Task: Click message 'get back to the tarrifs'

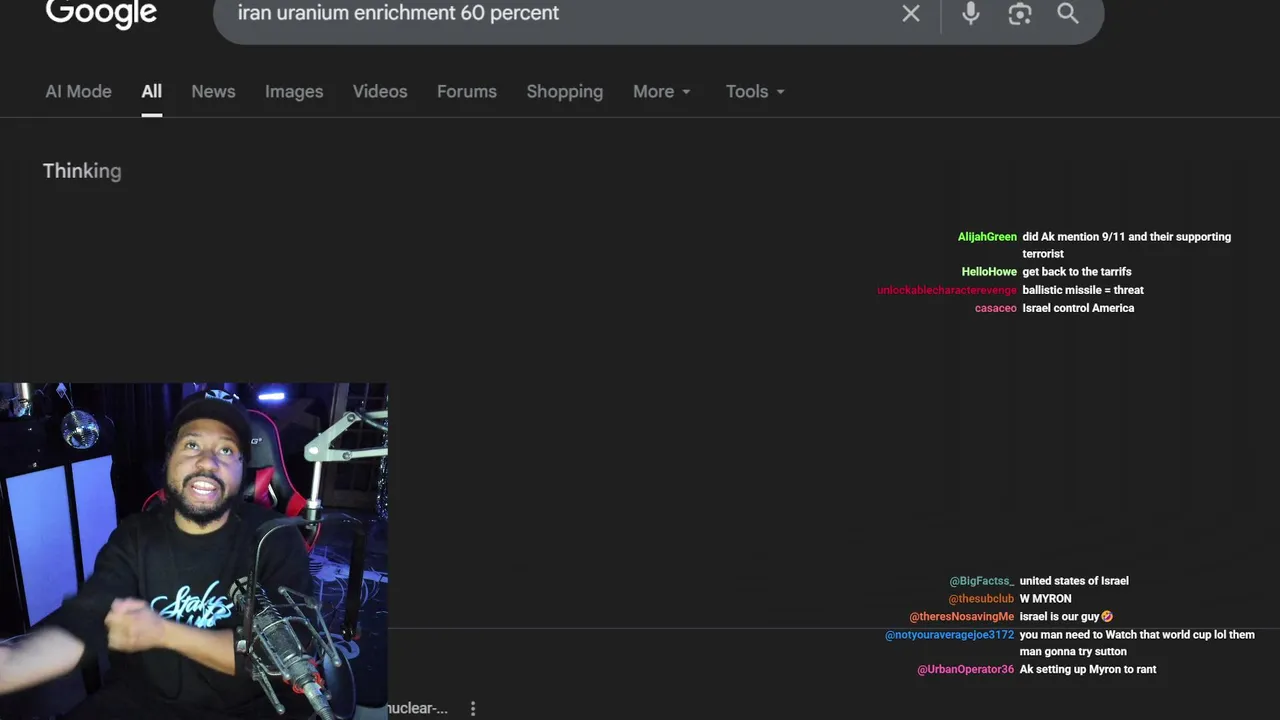Action: pos(1077,272)
